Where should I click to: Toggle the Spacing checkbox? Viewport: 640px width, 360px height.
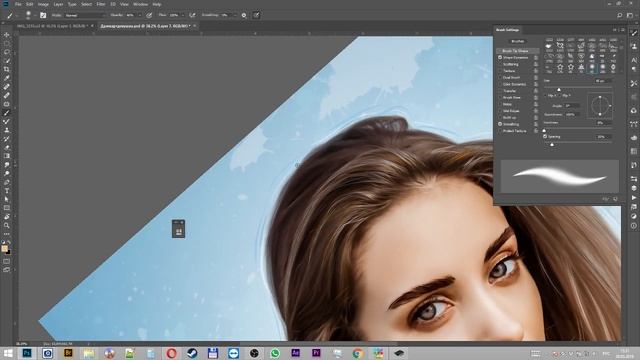click(x=545, y=136)
